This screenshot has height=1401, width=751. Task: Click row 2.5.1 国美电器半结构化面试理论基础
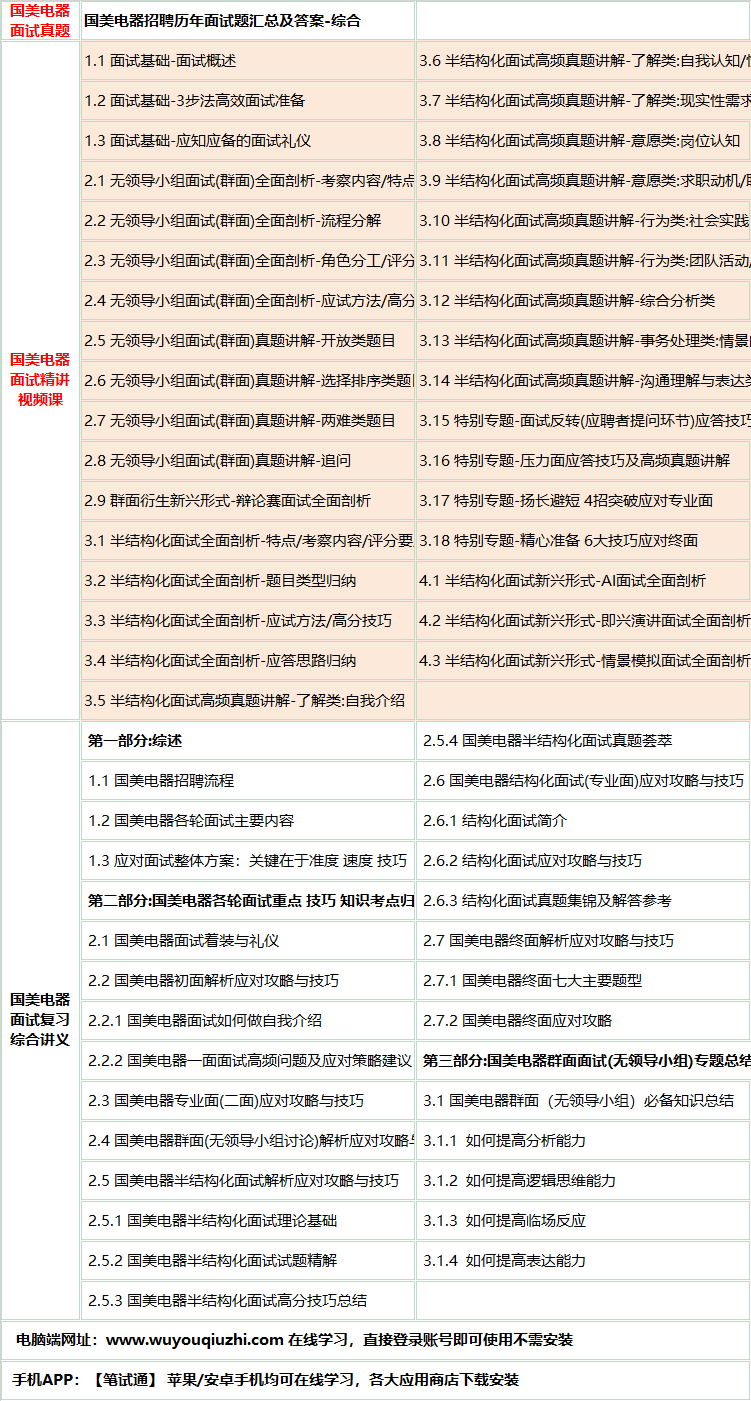tap(248, 1220)
